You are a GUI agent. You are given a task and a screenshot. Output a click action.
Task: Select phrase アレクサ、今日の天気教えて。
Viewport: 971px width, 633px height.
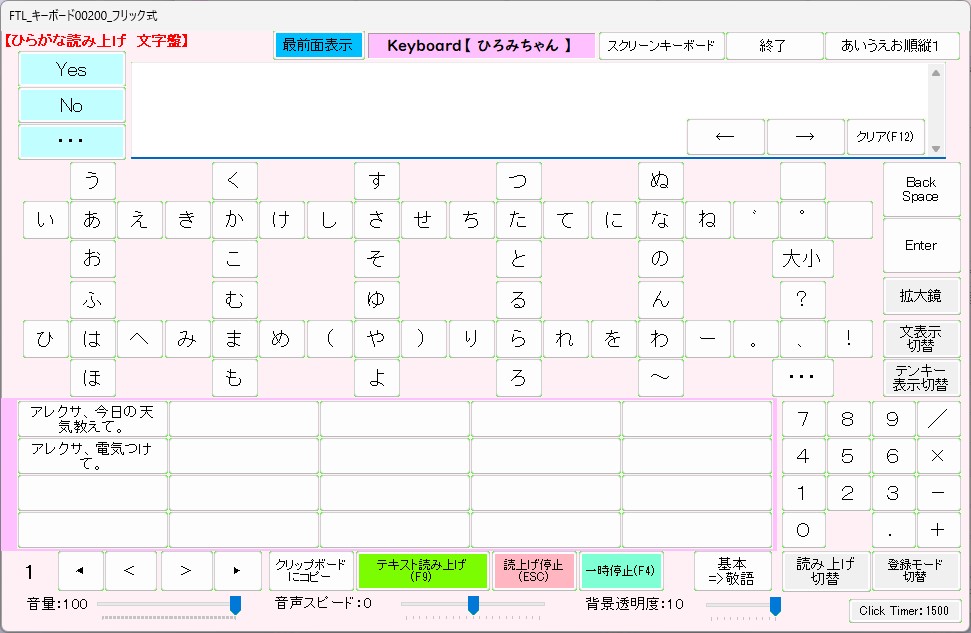93,419
